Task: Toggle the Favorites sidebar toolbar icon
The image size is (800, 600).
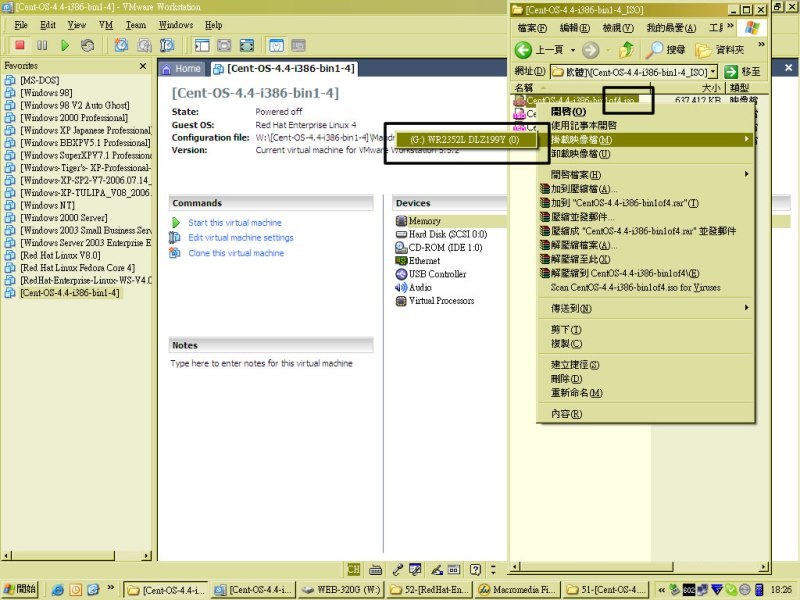Action: click(202, 45)
